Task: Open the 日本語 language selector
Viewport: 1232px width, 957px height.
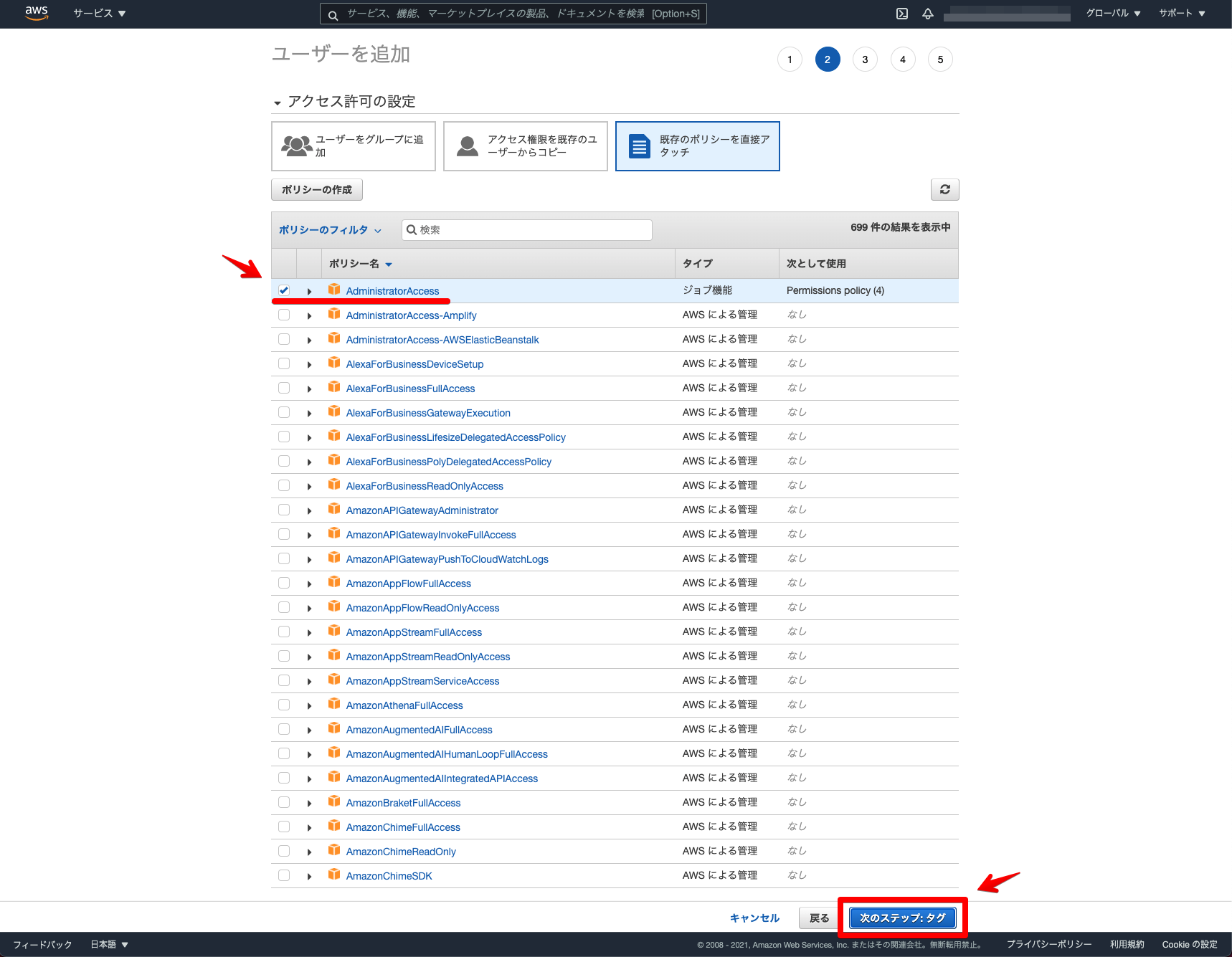Action: 109,944
